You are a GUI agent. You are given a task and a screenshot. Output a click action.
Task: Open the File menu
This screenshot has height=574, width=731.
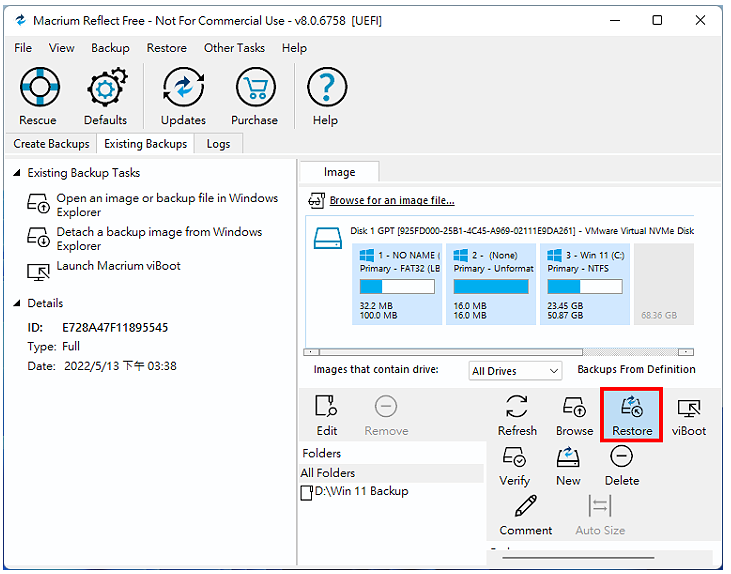(x=23, y=48)
